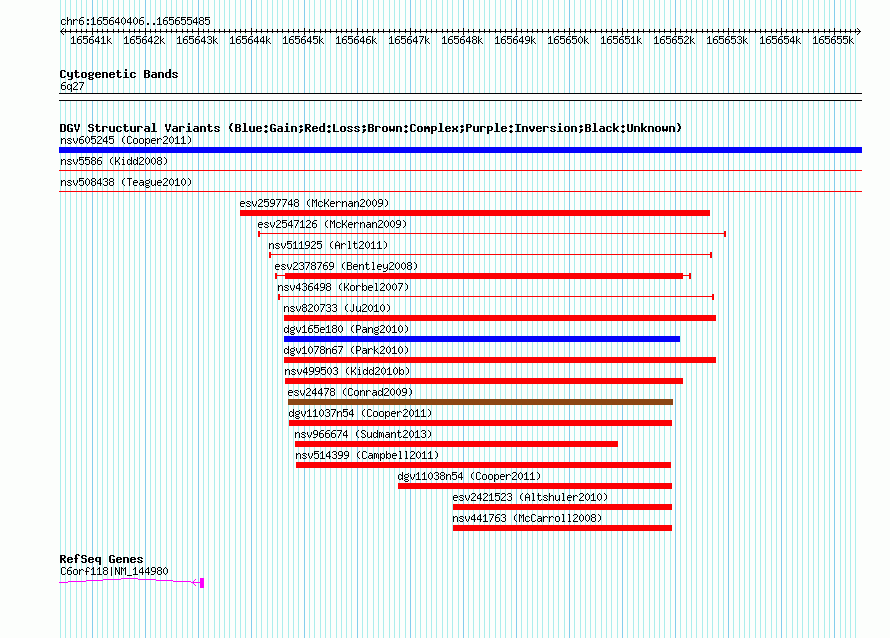Select the esv2378769 (Bentley2008) label

point(346,266)
